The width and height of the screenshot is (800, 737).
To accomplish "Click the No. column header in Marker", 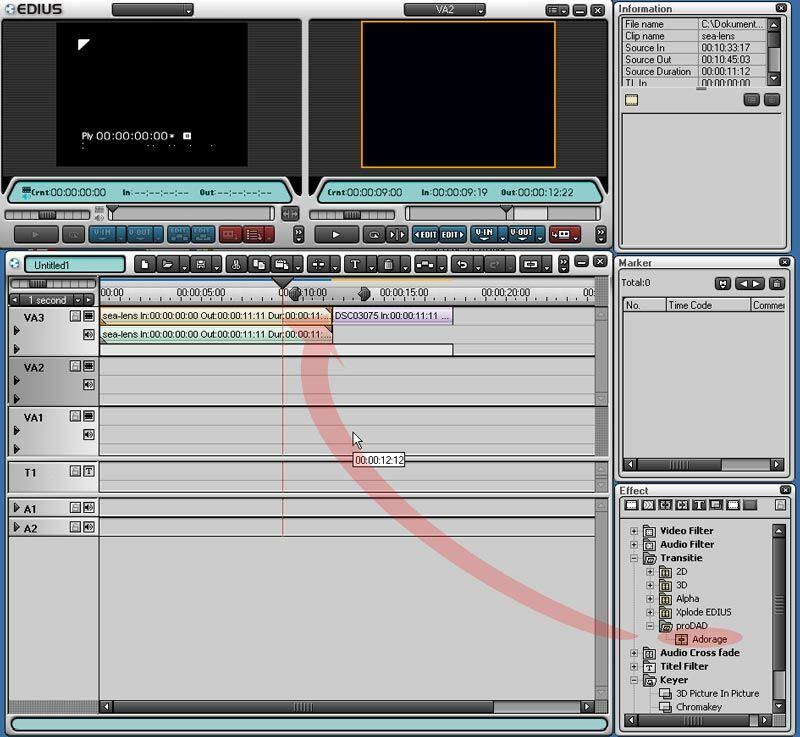I will coord(644,305).
